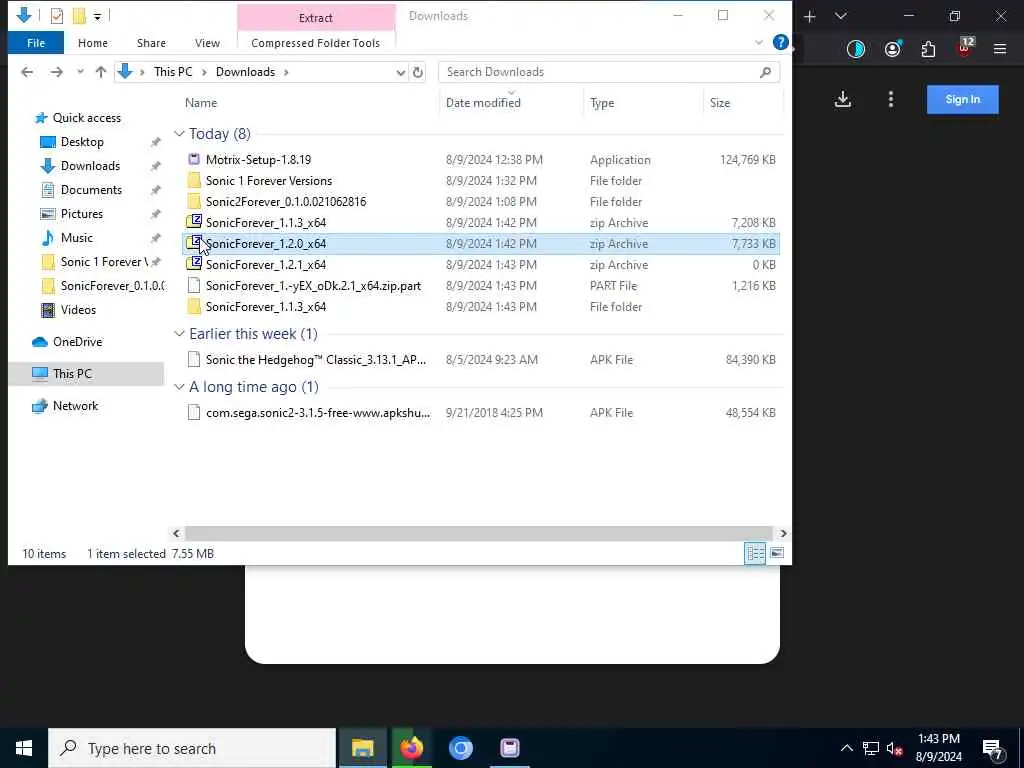Click the search magnifier icon
Viewport: 1024px width, 768px height.
[765, 72]
